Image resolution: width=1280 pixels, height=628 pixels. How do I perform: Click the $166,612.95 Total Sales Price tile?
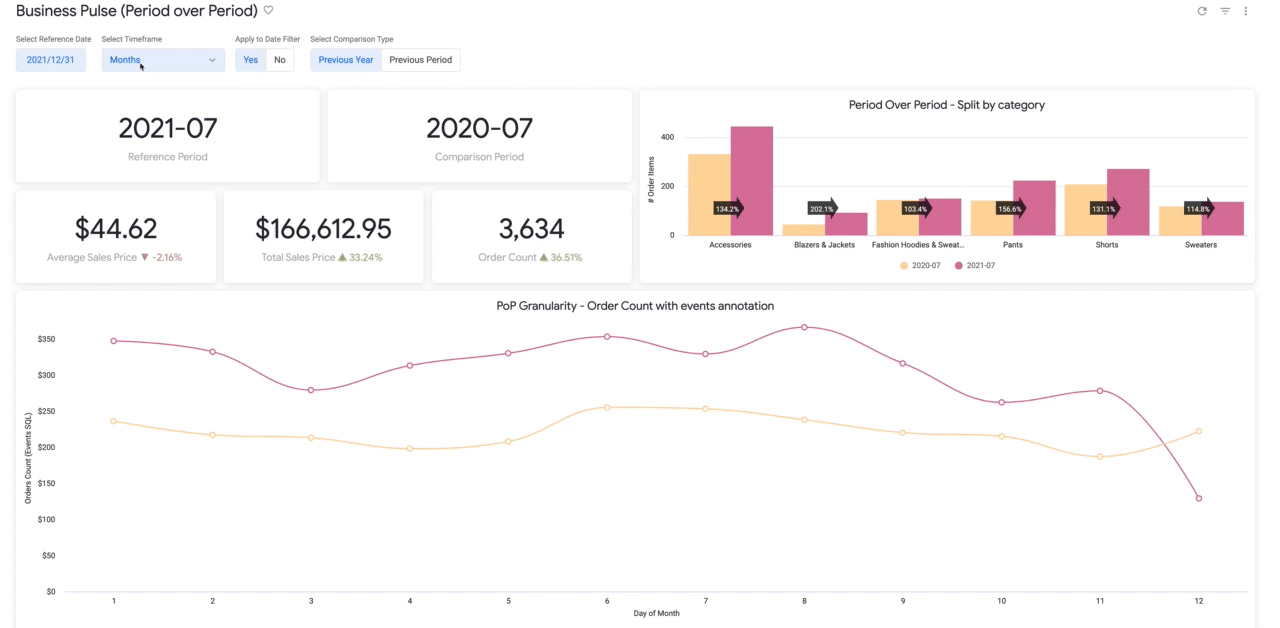pyautogui.click(x=323, y=237)
